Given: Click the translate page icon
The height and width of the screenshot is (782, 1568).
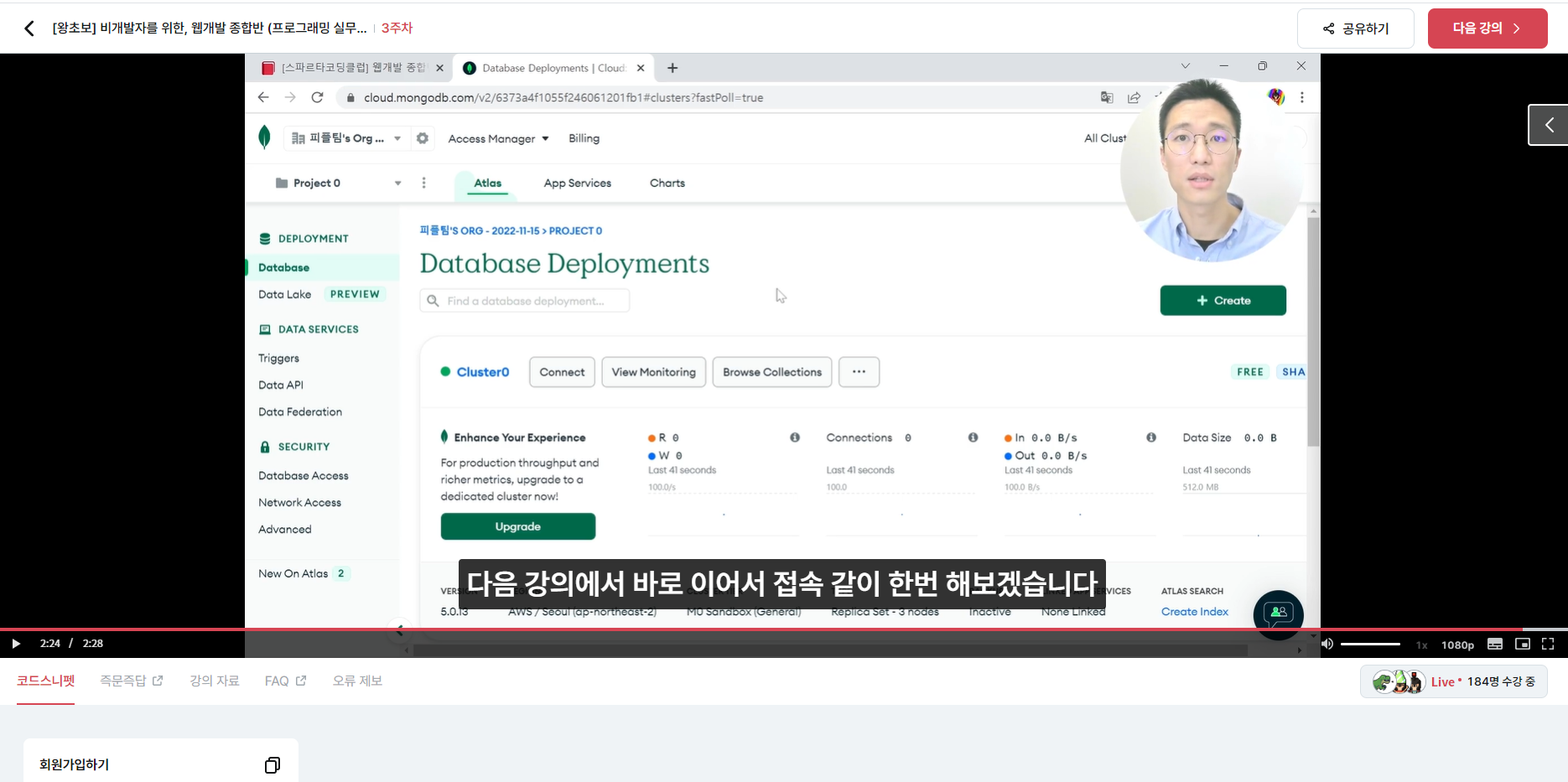Looking at the screenshot, I should point(1107,97).
